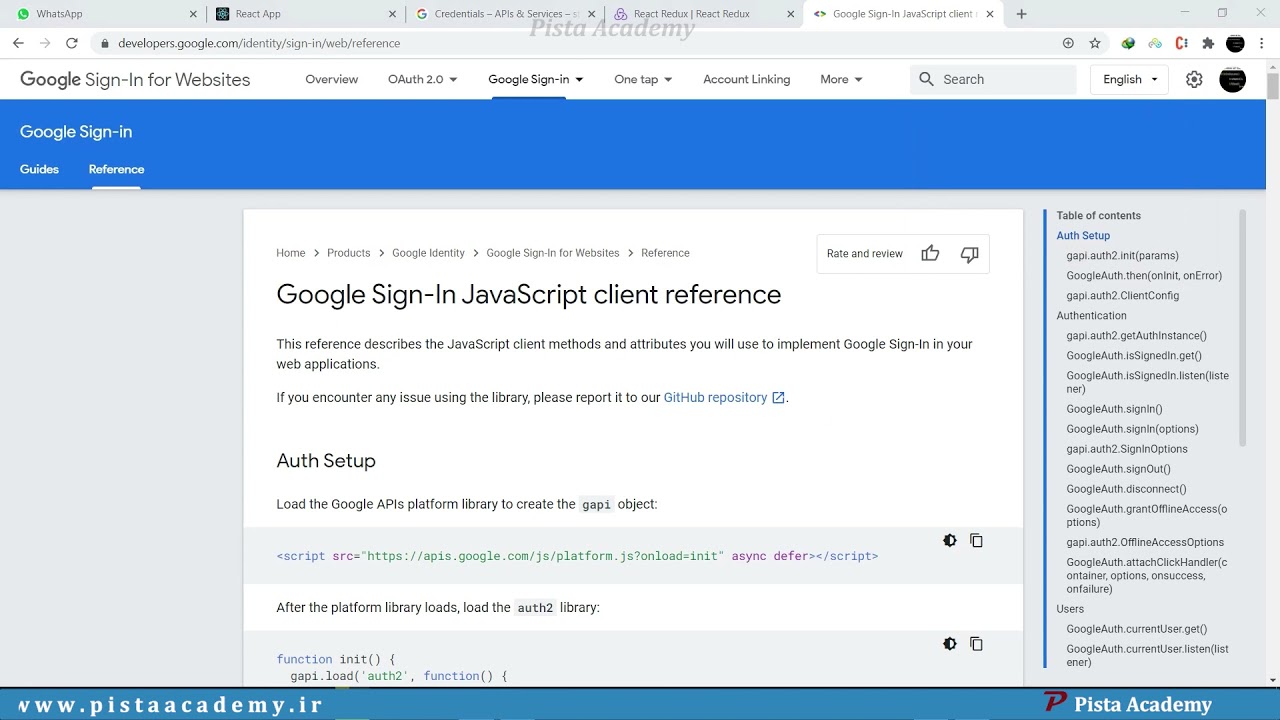
Task: Go back using the browser back arrow
Action: point(18,43)
